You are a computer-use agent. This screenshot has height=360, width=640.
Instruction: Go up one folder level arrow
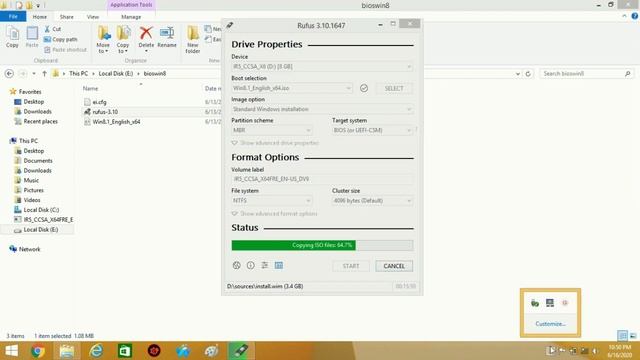[44, 74]
